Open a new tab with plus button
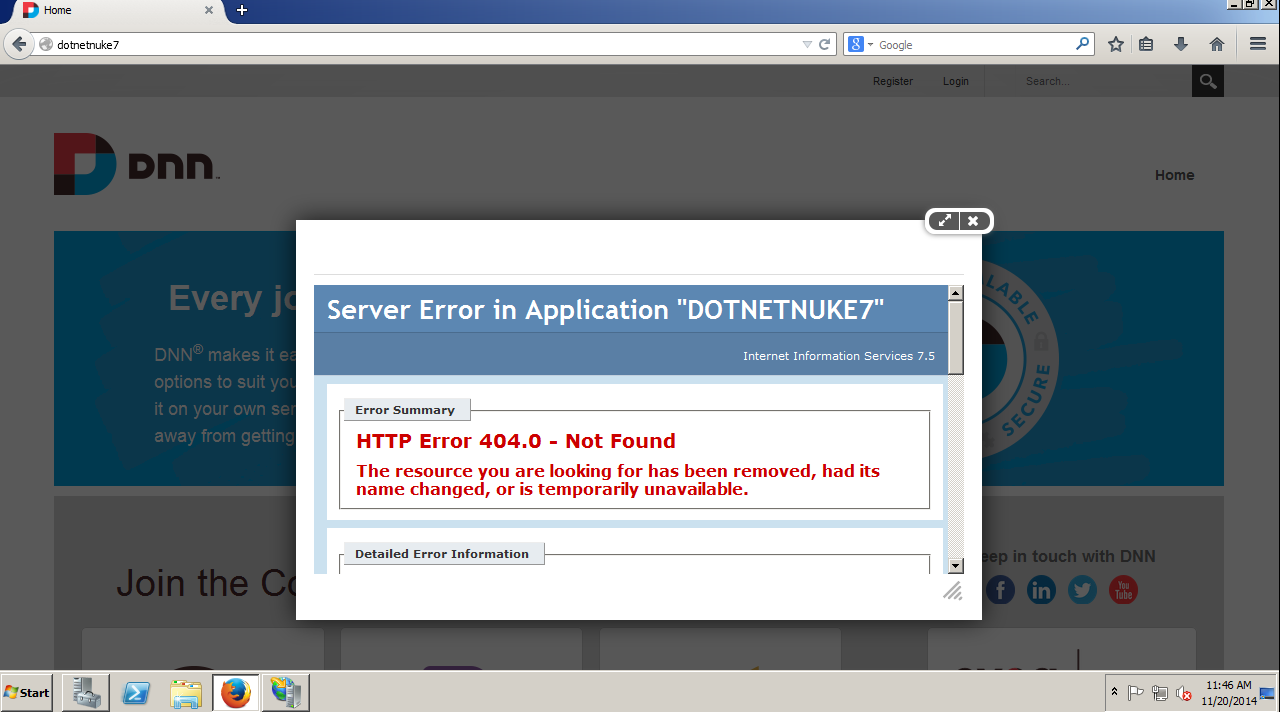This screenshot has width=1280, height=712. (241, 10)
